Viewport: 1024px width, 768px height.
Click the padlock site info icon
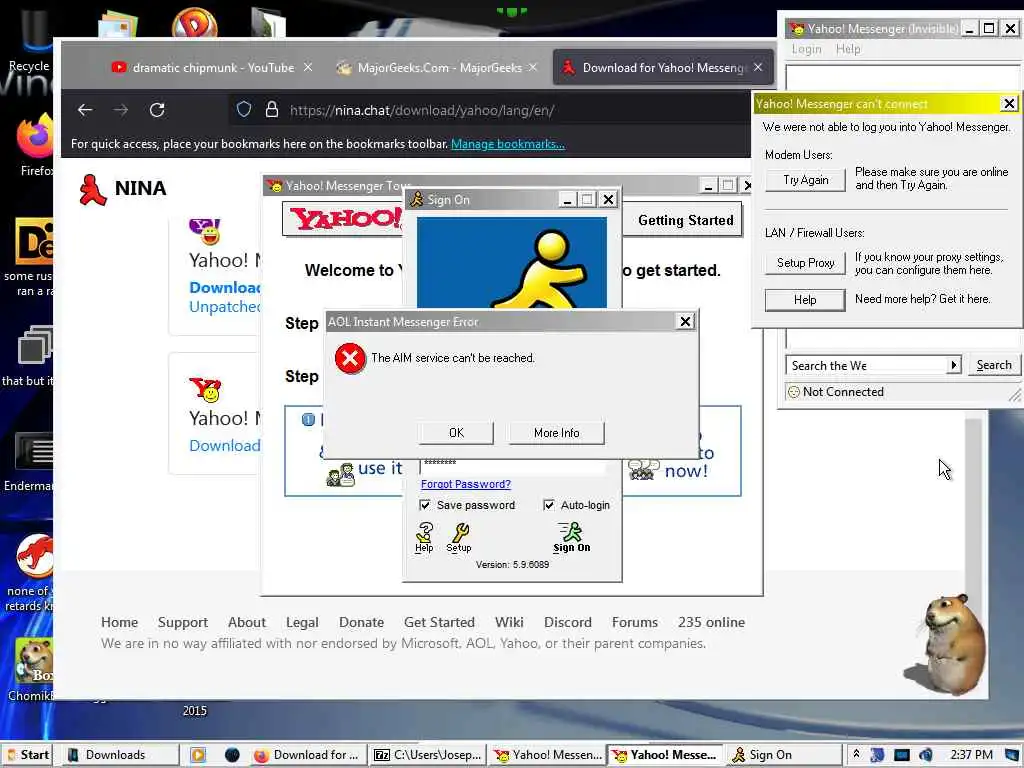pyautogui.click(x=272, y=109)
